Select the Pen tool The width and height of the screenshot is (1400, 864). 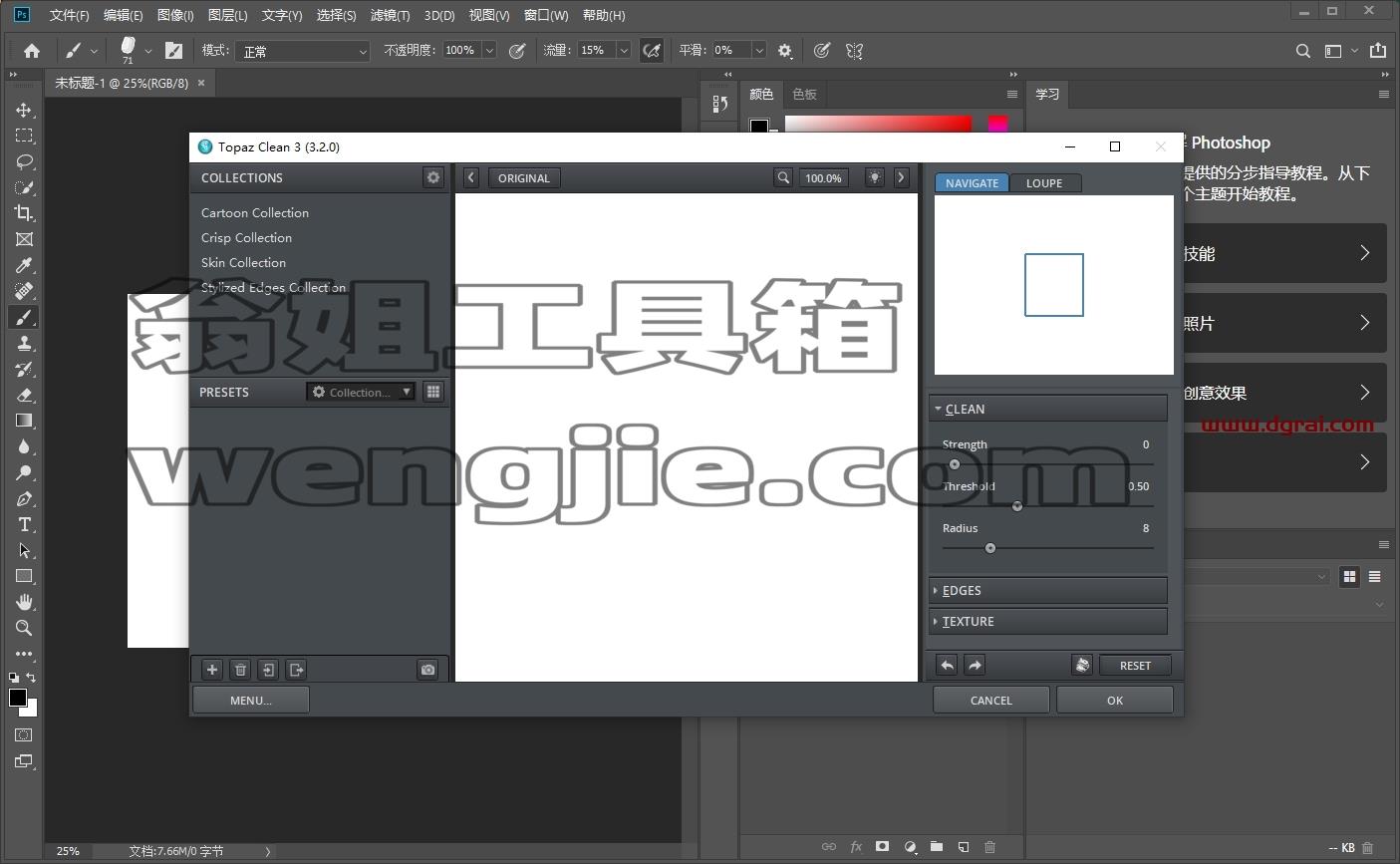tap(24, 498)
